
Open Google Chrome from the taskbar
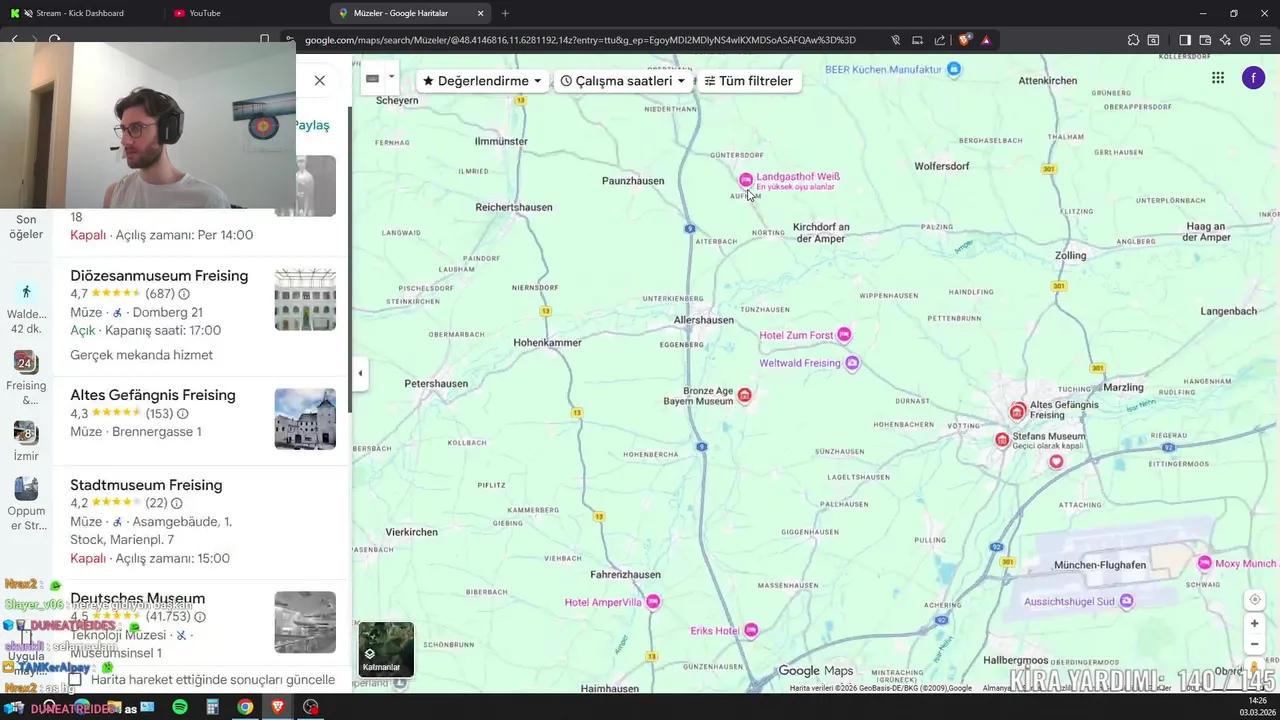coord(245,707)
